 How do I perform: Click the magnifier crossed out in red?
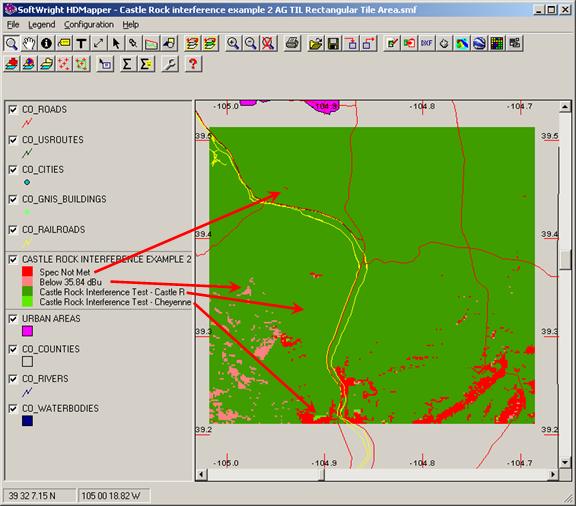pyautogui.click(x=268, y=43)
